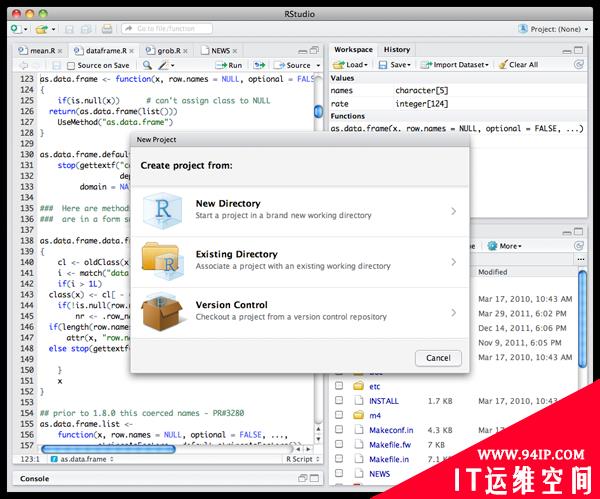Click the Print icon in main toolbar
The height and width of the screenshot is (499, 600).
[107, 29]
